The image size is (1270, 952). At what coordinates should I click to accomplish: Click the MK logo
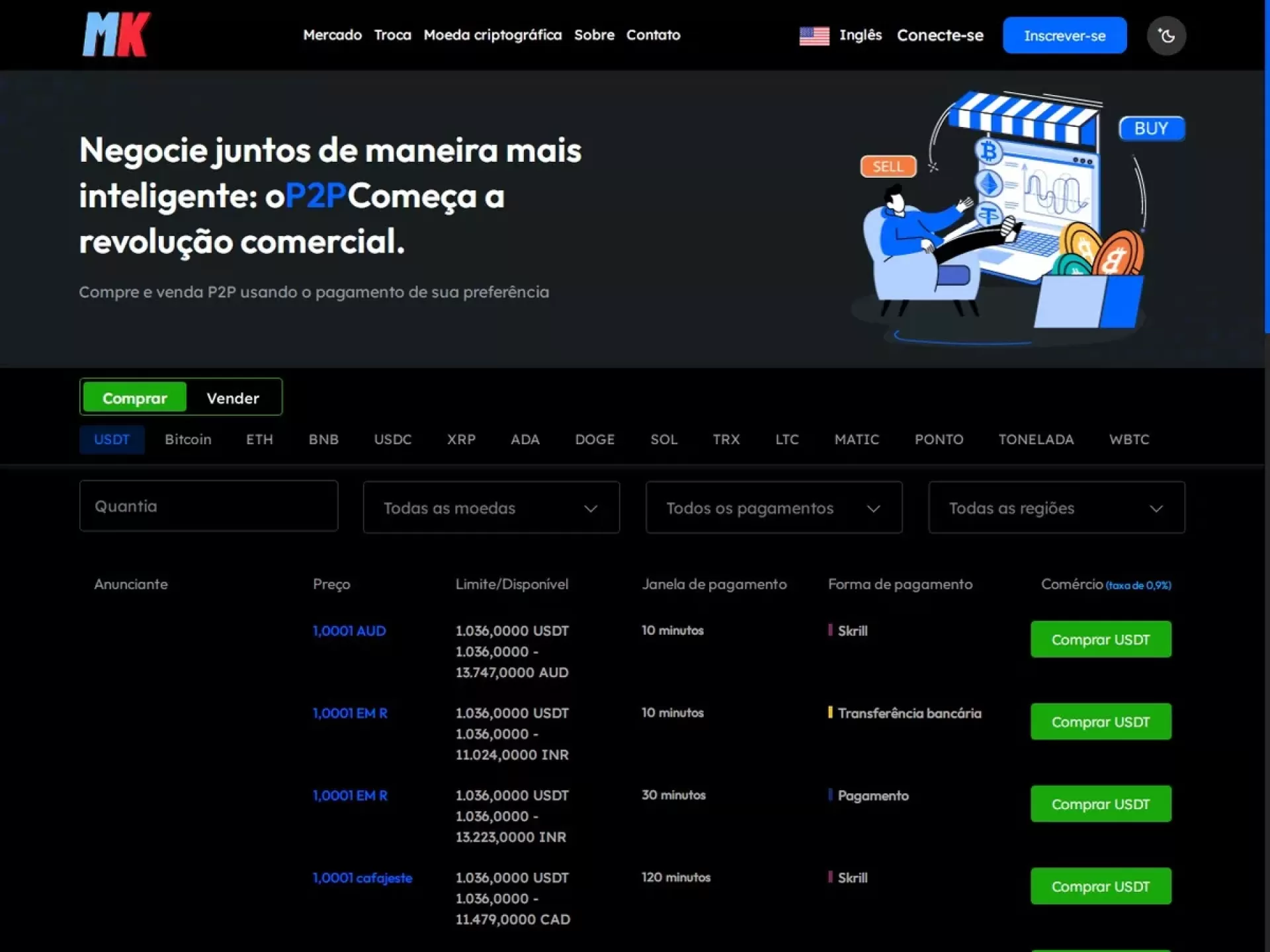[x=116, y=34]
